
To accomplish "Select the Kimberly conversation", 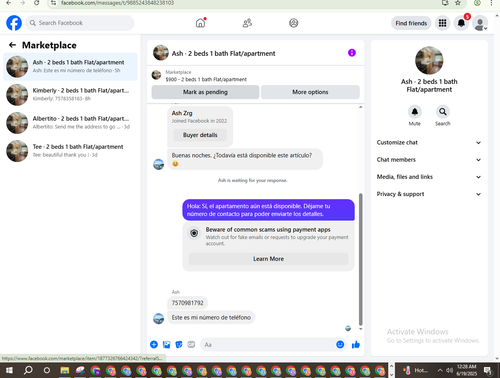I will tap(70, 94).
